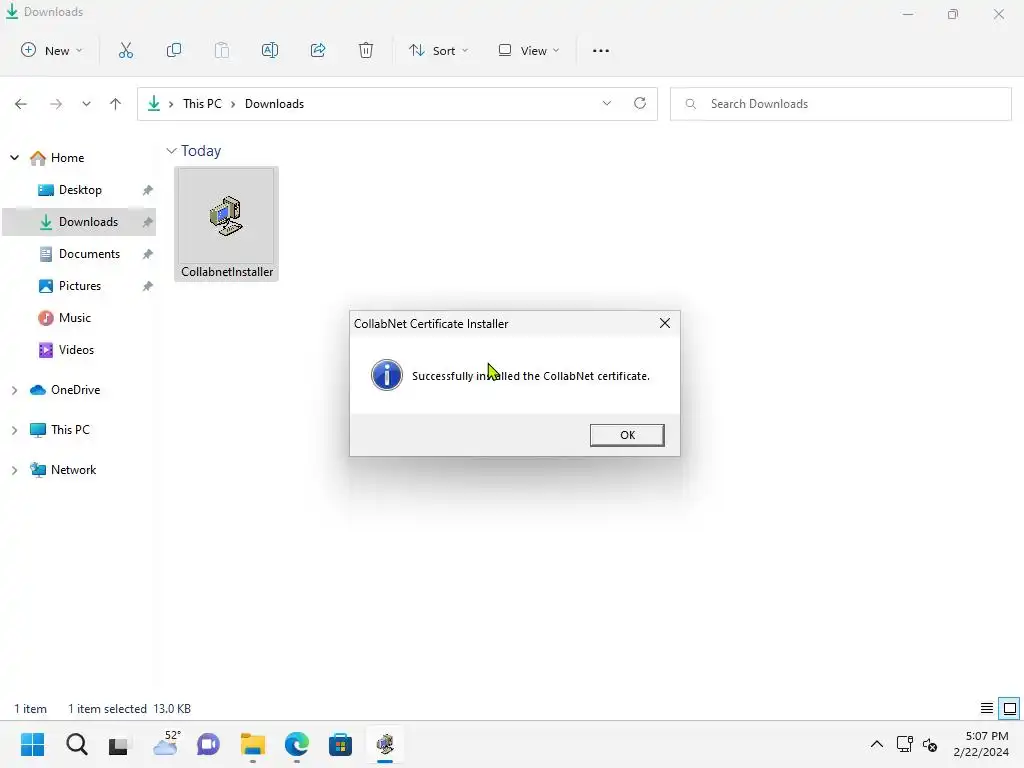This screenshot has height=768, width=1024.
Task: Unpin Documents using its pin icon
Action: pyautogui.click(x=148, y=254)
